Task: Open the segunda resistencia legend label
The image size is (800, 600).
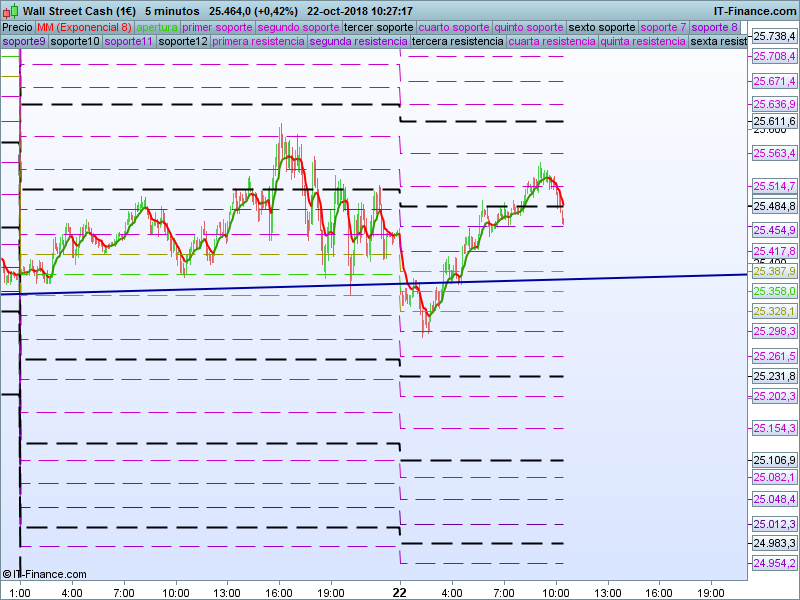Action: coord(358,41)
